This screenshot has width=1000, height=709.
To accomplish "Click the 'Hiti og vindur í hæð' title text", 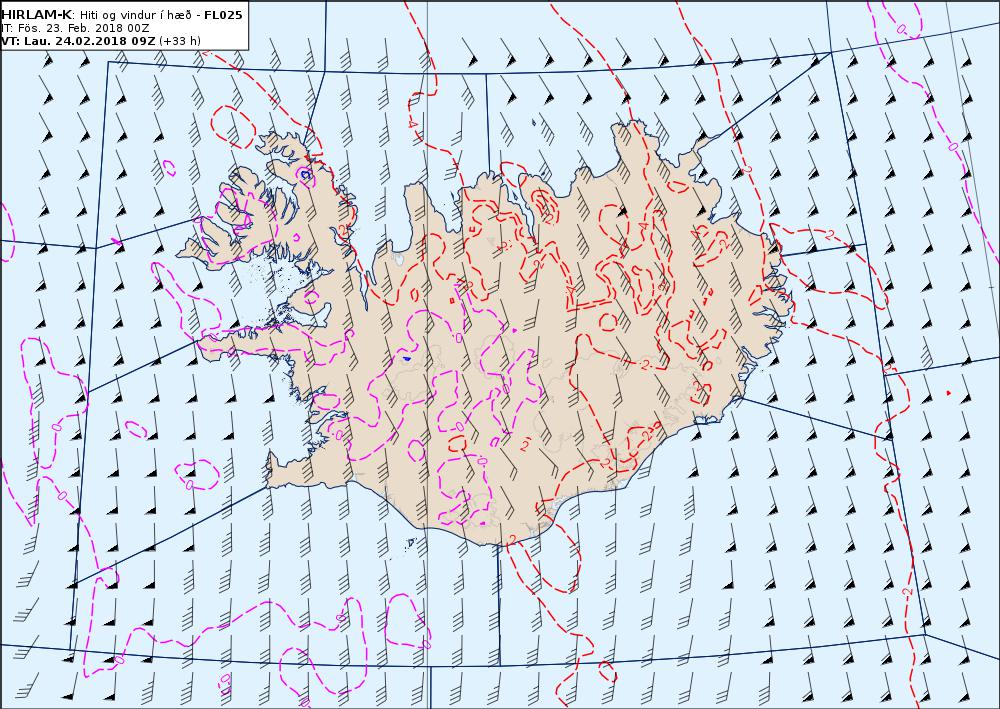I will pyautogui.click(x=137, y=15).
